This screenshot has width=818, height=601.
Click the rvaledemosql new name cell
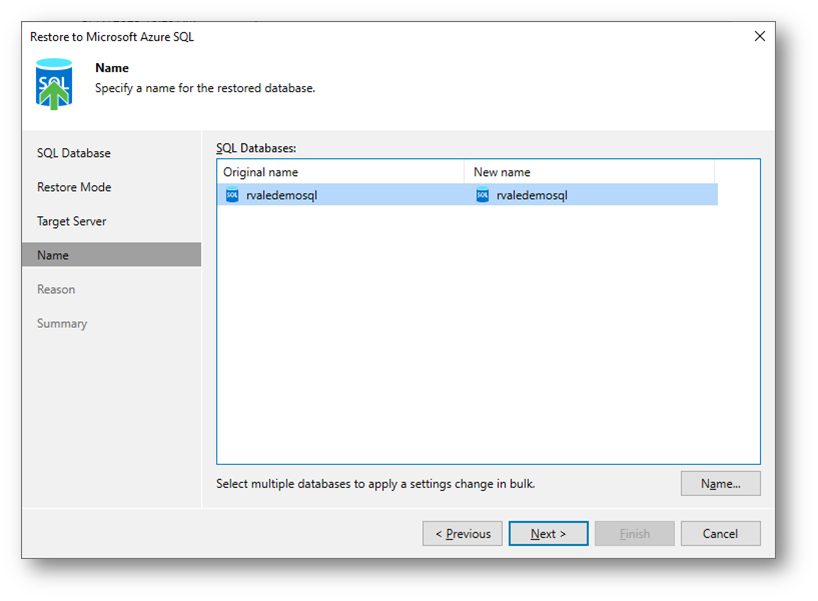531,195
